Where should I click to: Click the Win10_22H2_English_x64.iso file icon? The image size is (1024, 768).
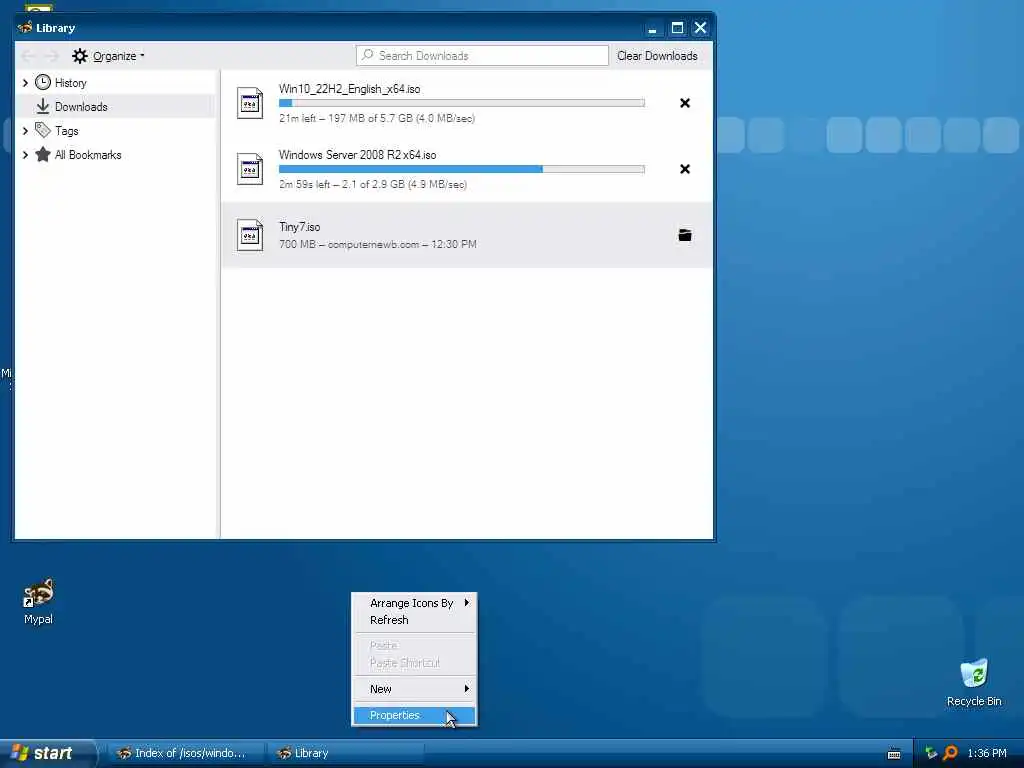coord(250,103)
